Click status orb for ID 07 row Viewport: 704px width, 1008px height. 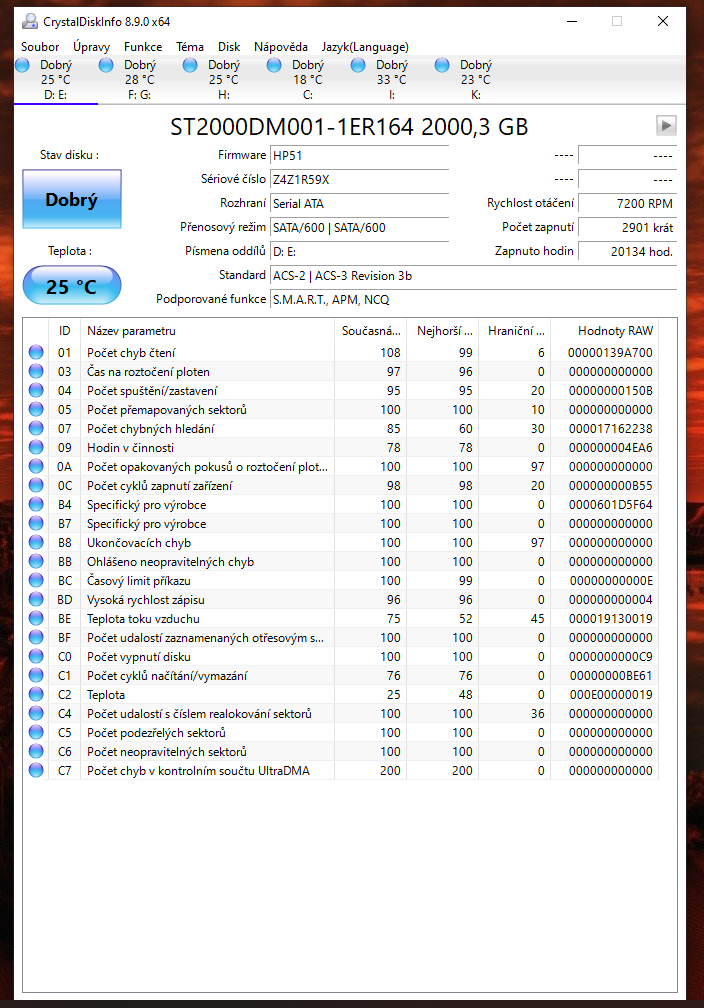coord(36,428)
